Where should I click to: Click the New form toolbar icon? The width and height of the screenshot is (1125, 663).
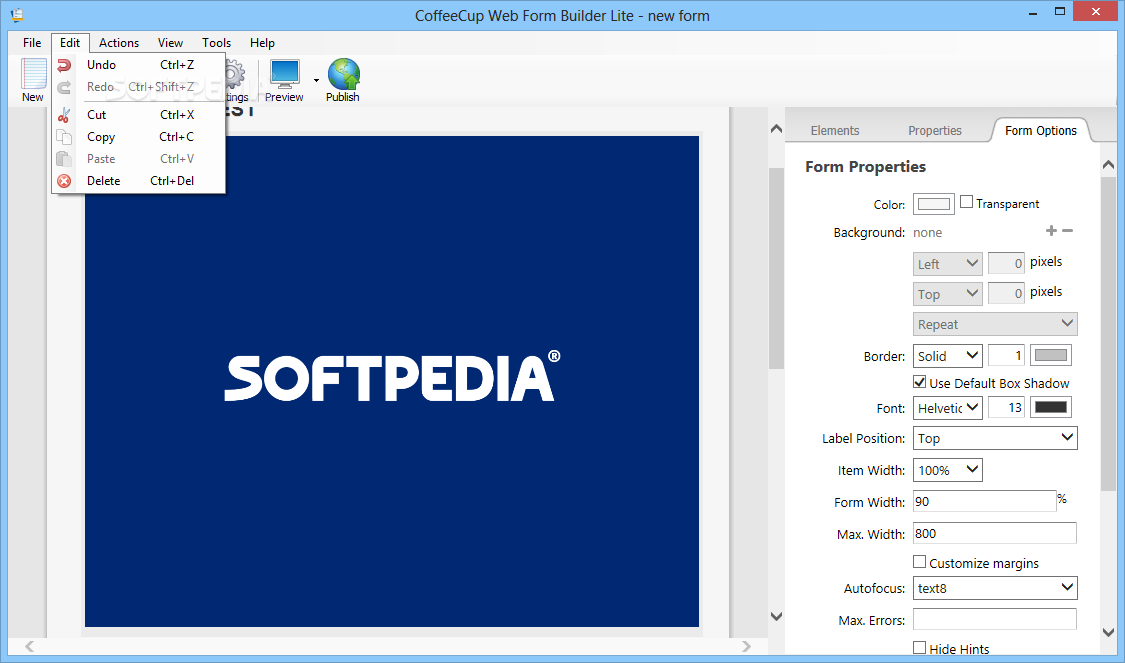tap(33, 74)
